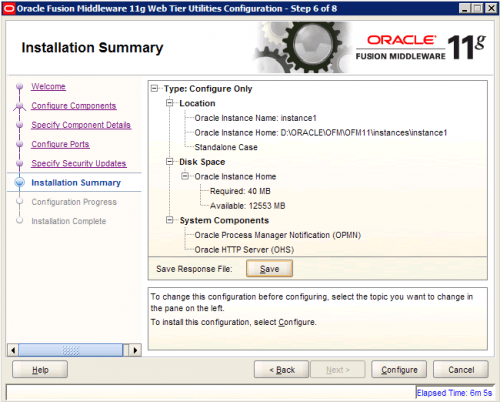The height and width of the screenshot is (402, 500).
Task: Open the Configure Components step
Action: point(74,106)
